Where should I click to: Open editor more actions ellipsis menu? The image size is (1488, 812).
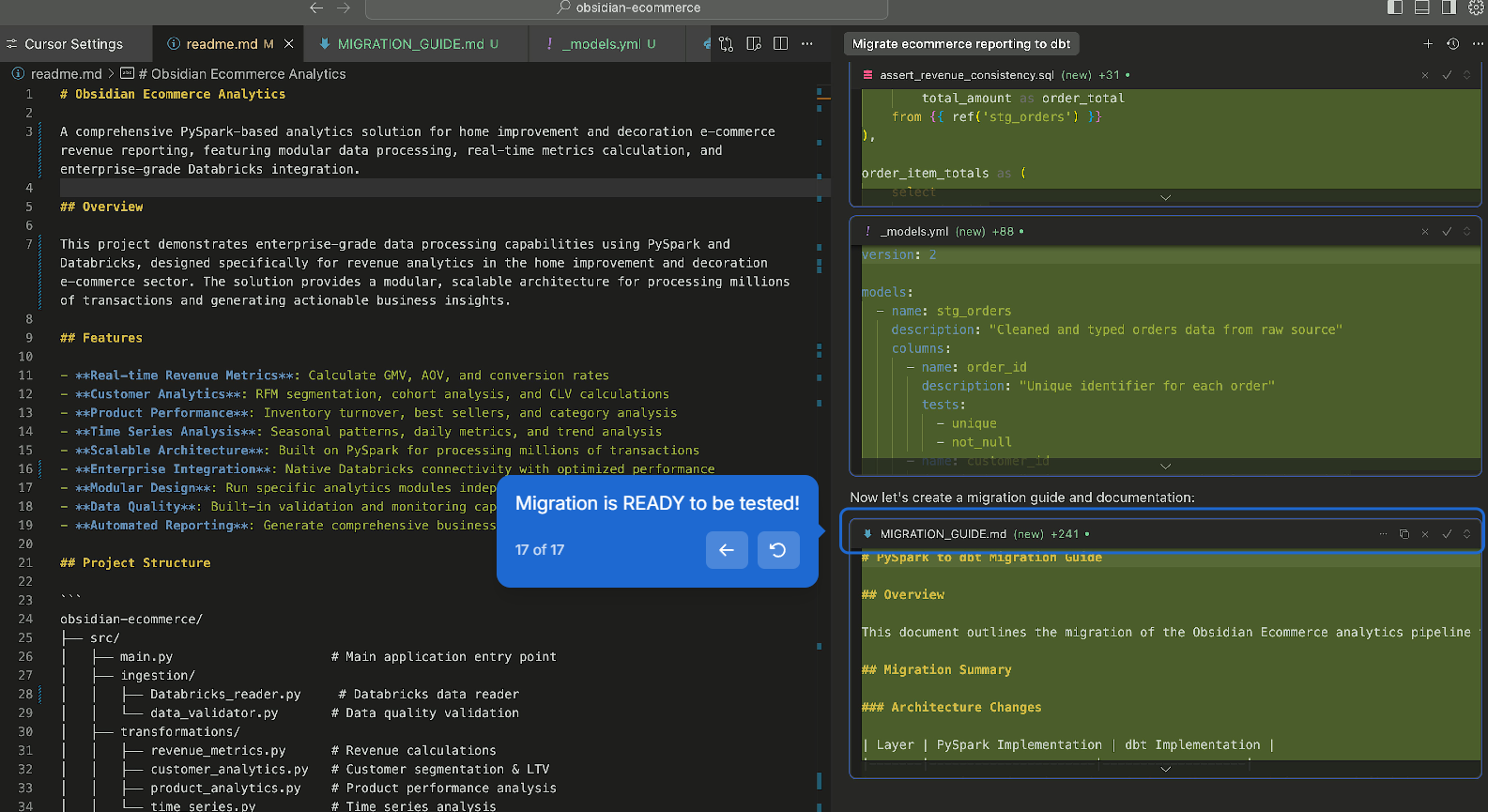pos(807,44)
